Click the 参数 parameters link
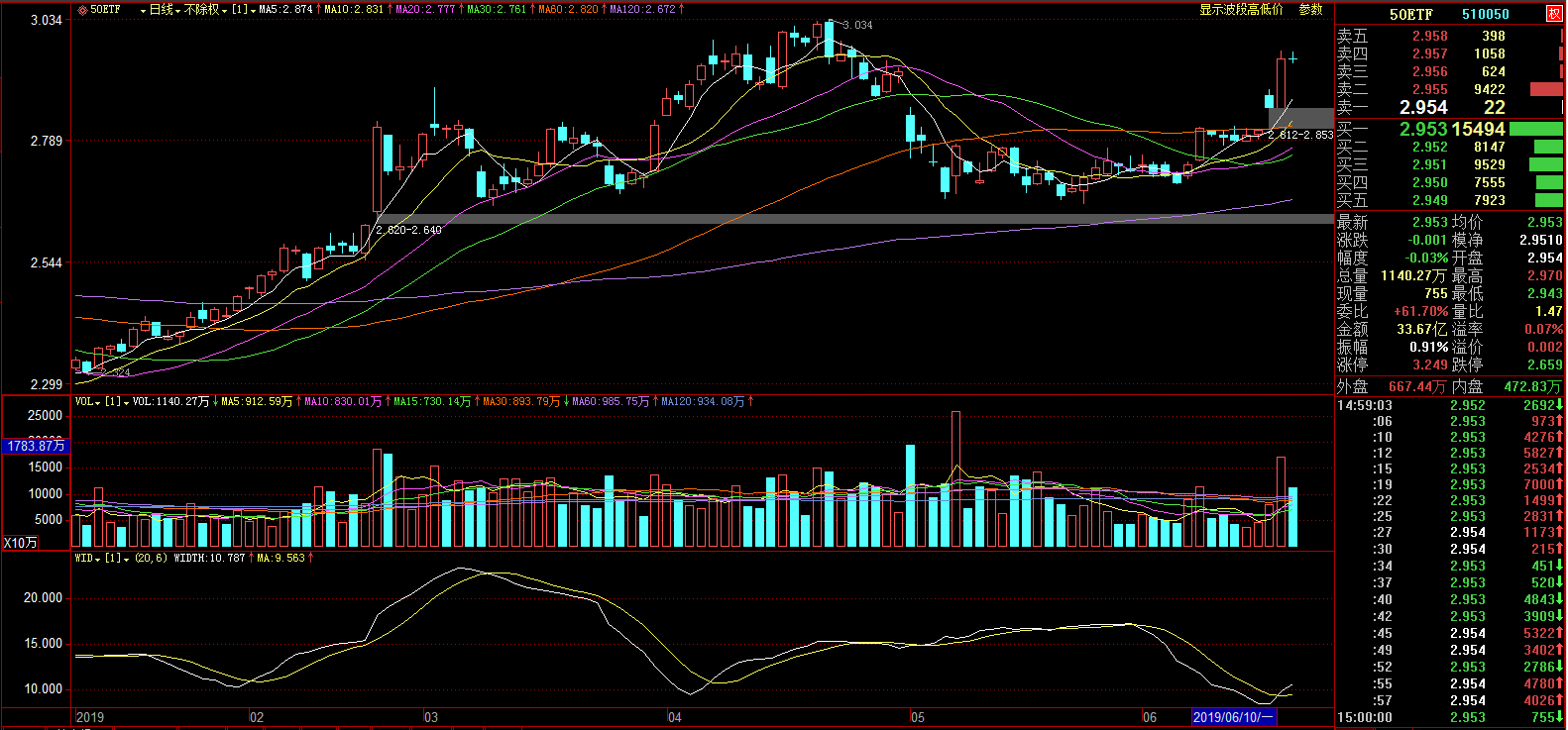This screenshot has width=1568, height=730. click(1311, 10)
